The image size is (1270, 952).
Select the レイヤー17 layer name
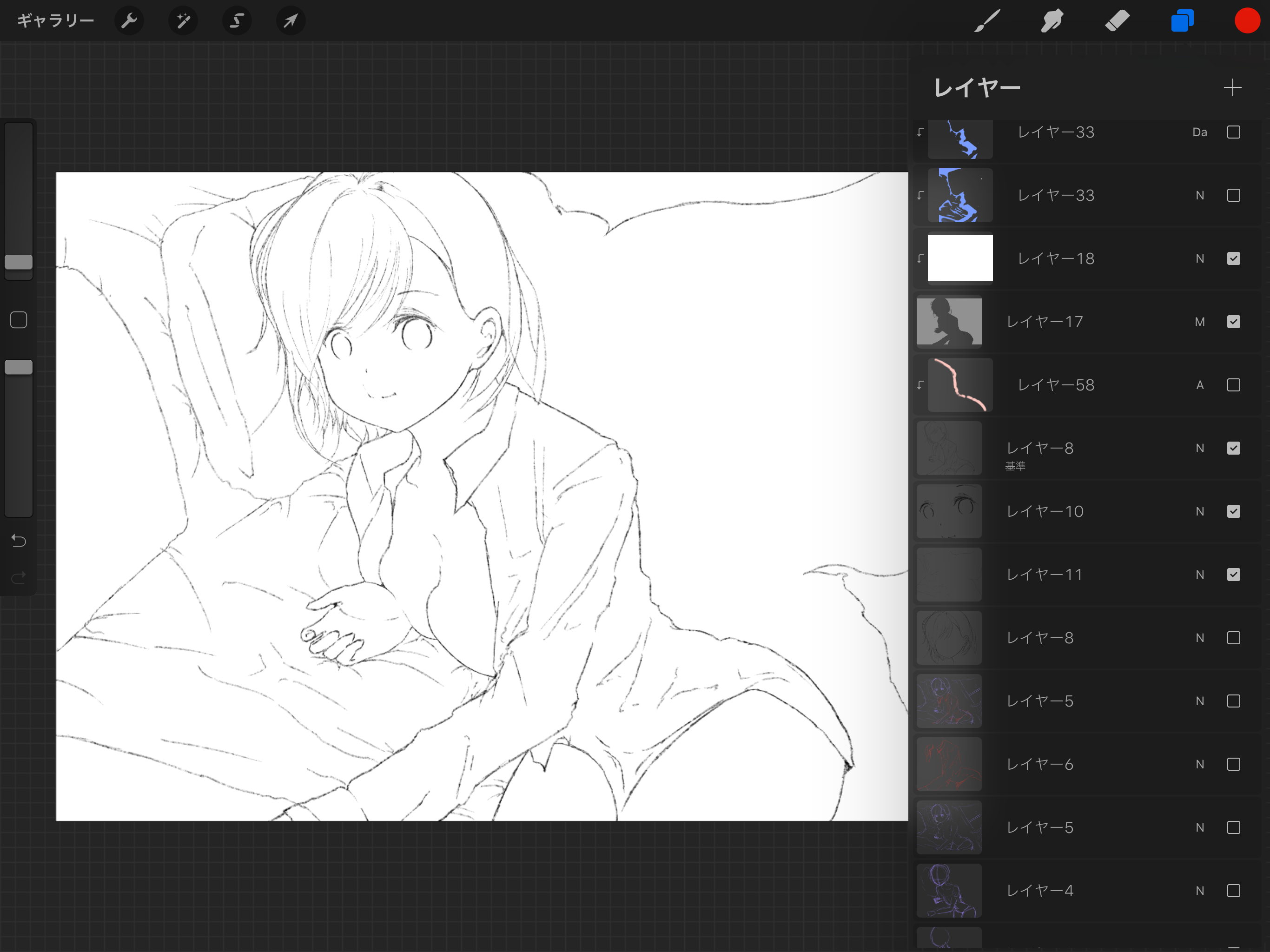click(x=1045, y=322)
